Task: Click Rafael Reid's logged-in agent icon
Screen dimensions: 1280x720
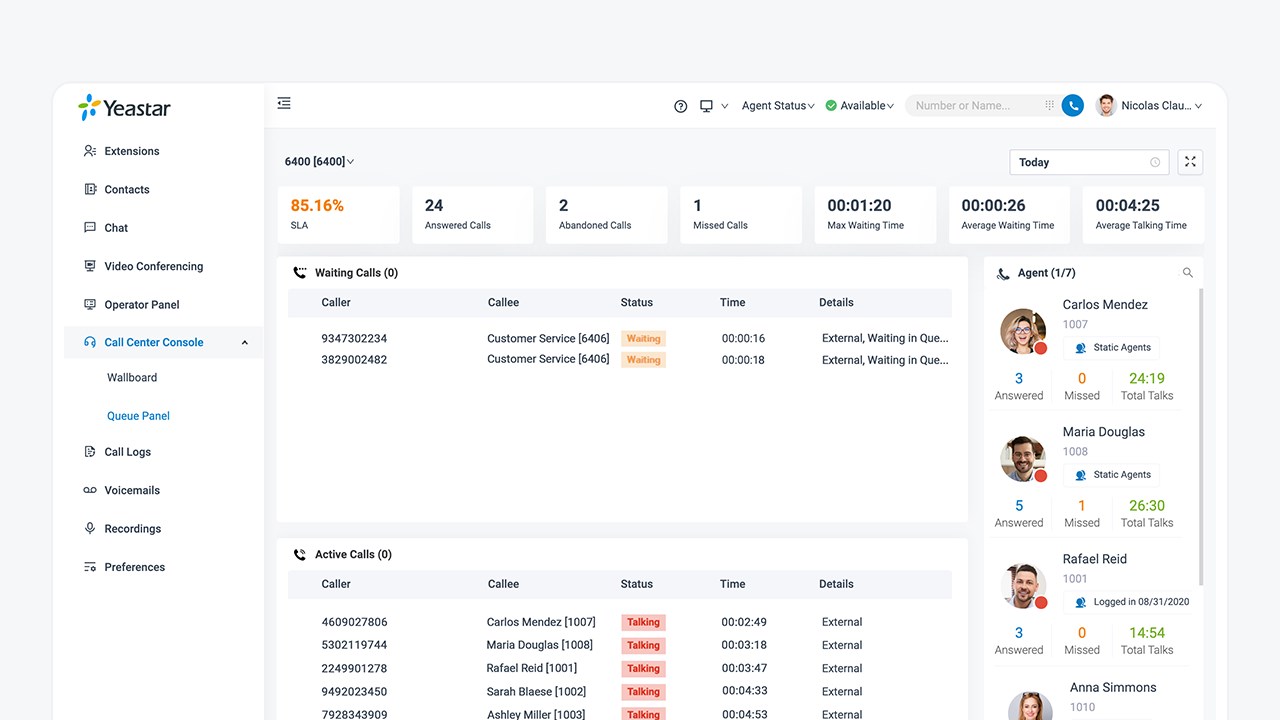Action: coord(1080,602)
